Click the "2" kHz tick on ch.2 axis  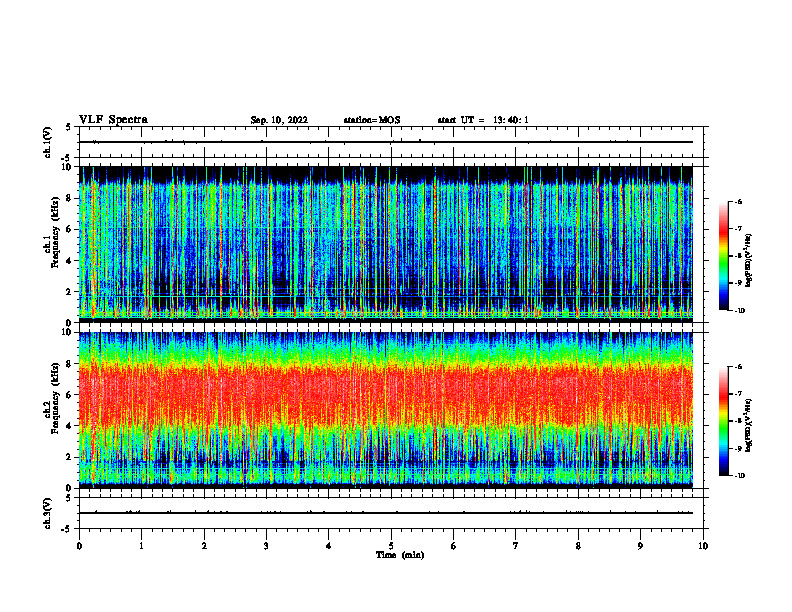[x=70, y=457]
